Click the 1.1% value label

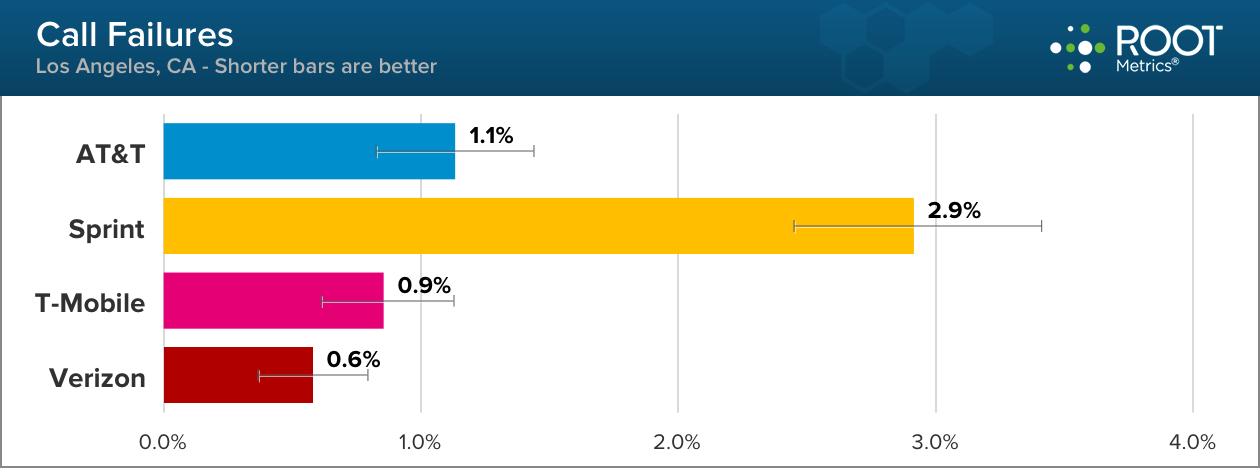click(491, 135)
